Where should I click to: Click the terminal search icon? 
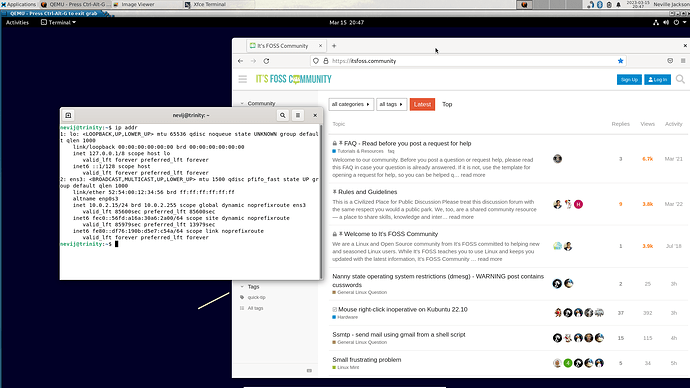point(283,115)
